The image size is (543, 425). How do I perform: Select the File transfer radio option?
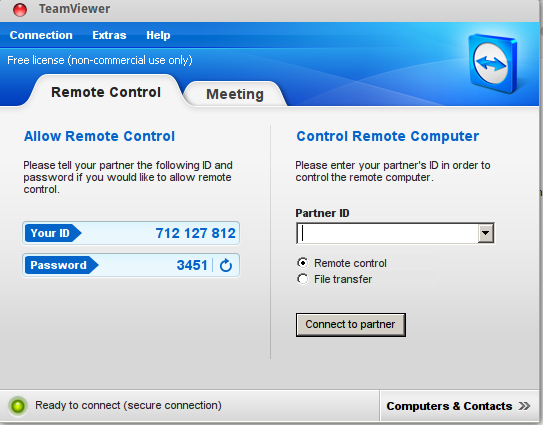pyautogui.click(x=303, y=279)
